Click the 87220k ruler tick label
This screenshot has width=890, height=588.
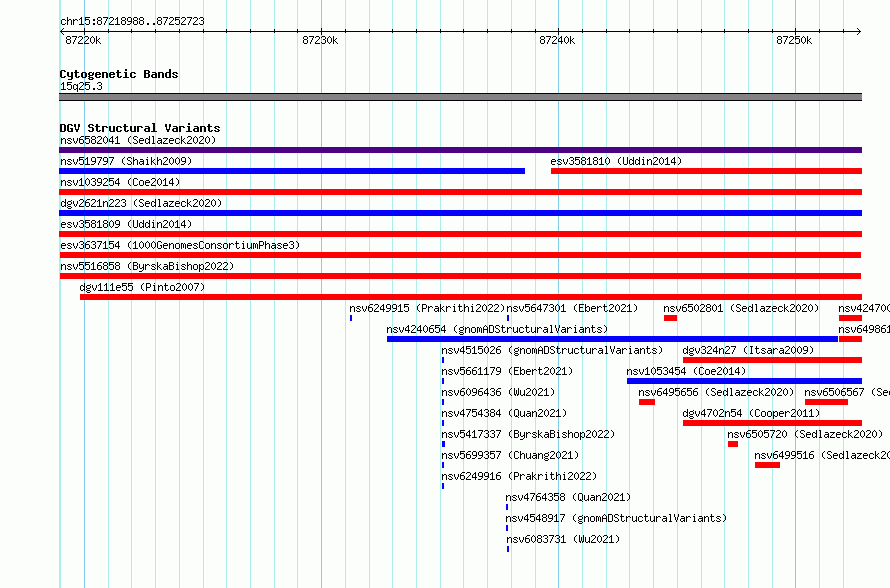coord(83,40)
